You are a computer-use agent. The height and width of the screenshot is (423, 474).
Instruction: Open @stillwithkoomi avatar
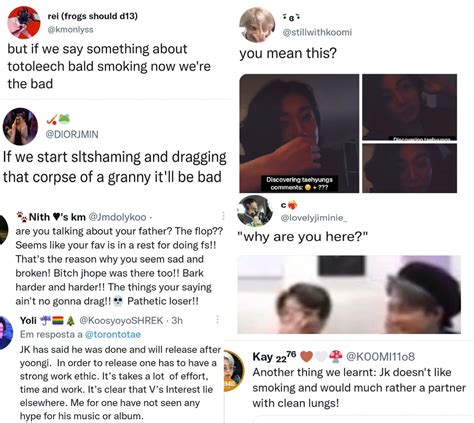[x=257, y=25]
